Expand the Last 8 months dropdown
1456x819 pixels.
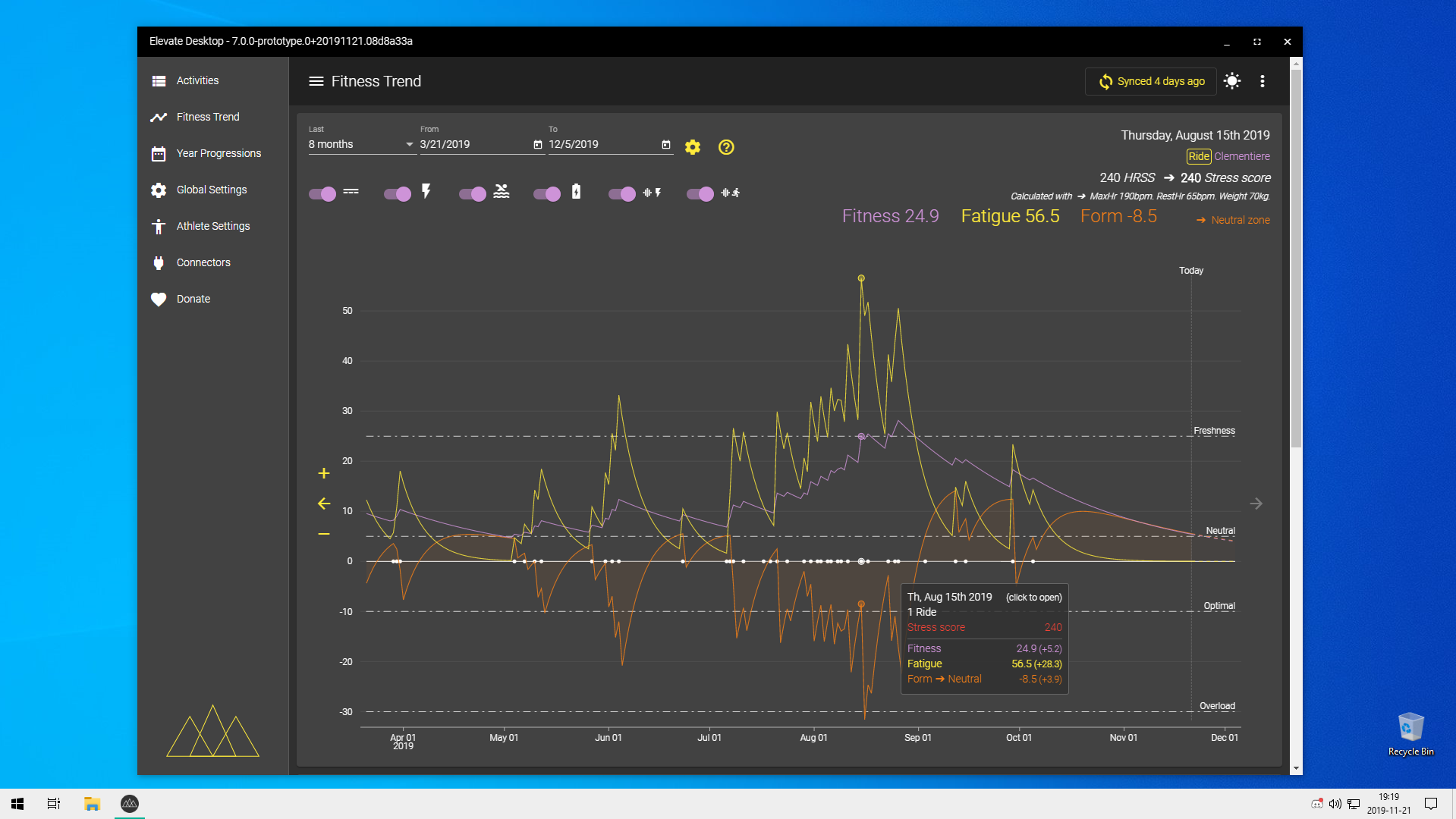362,144
